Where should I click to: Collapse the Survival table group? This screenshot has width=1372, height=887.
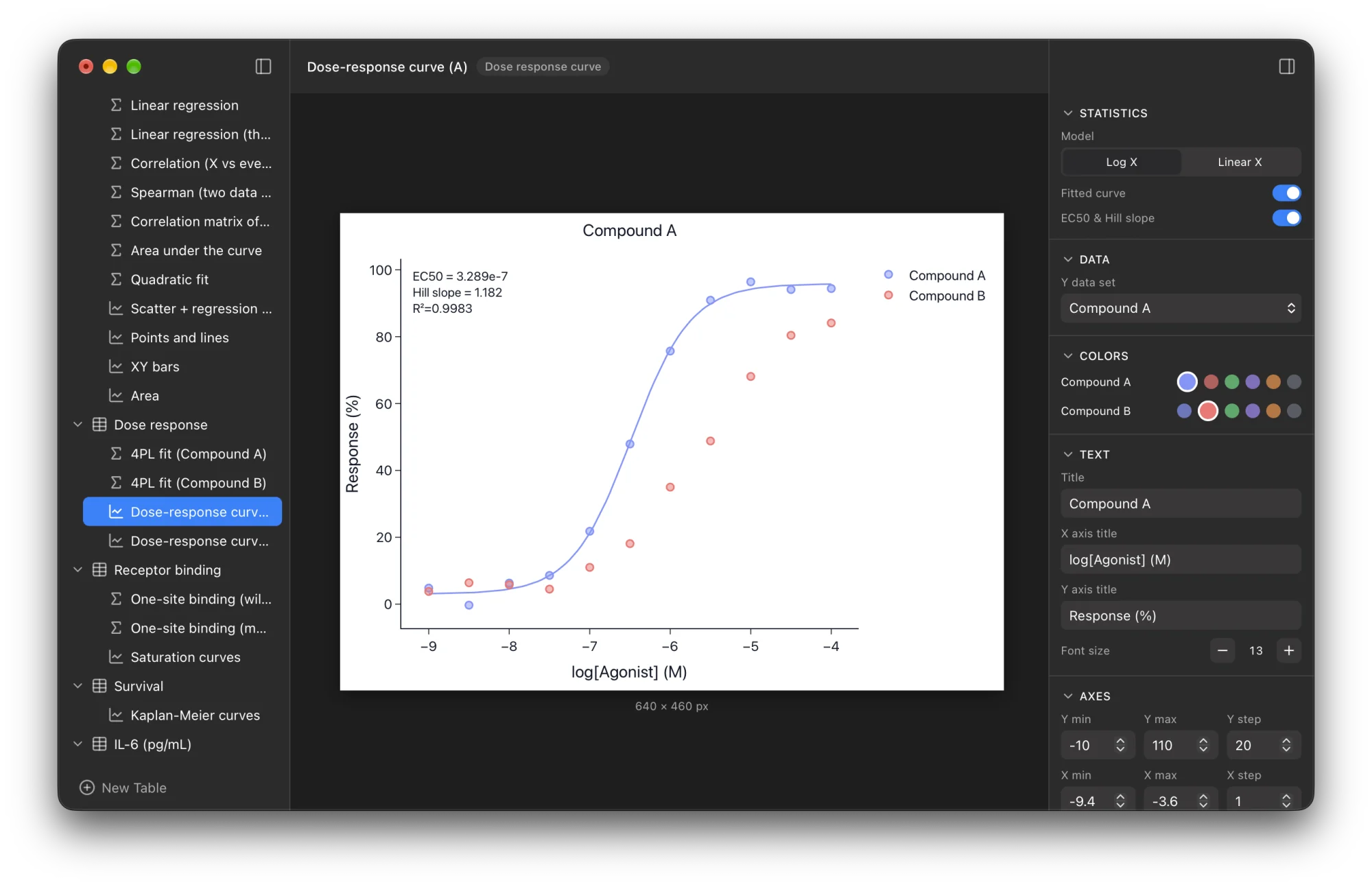pos(78,686)
